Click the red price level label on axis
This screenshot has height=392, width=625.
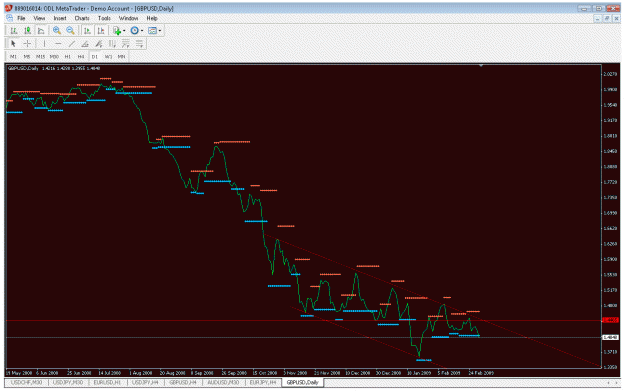[x=610, y=320]
